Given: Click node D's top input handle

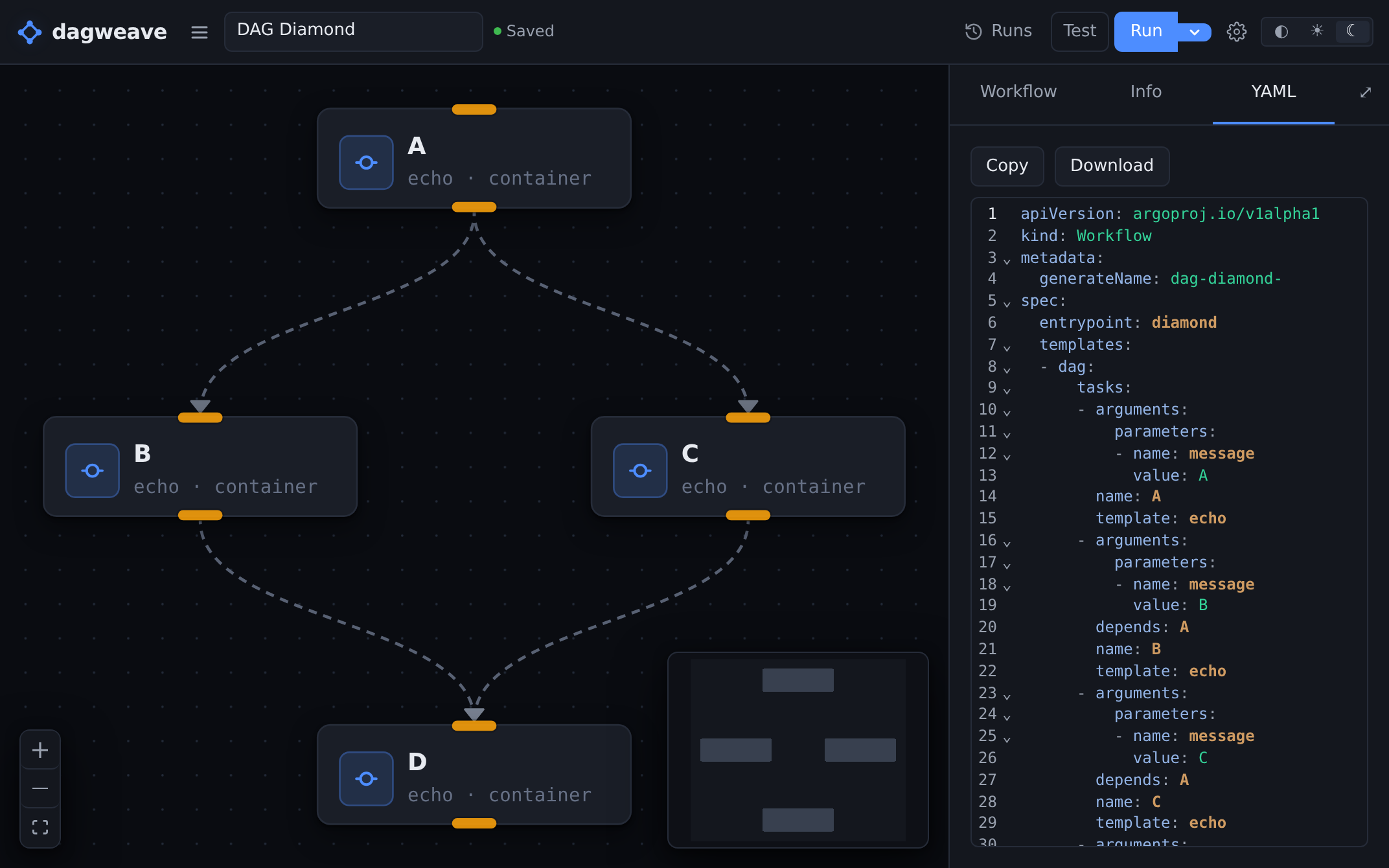Looking at the screenshot, I should (x=474, y=726).
